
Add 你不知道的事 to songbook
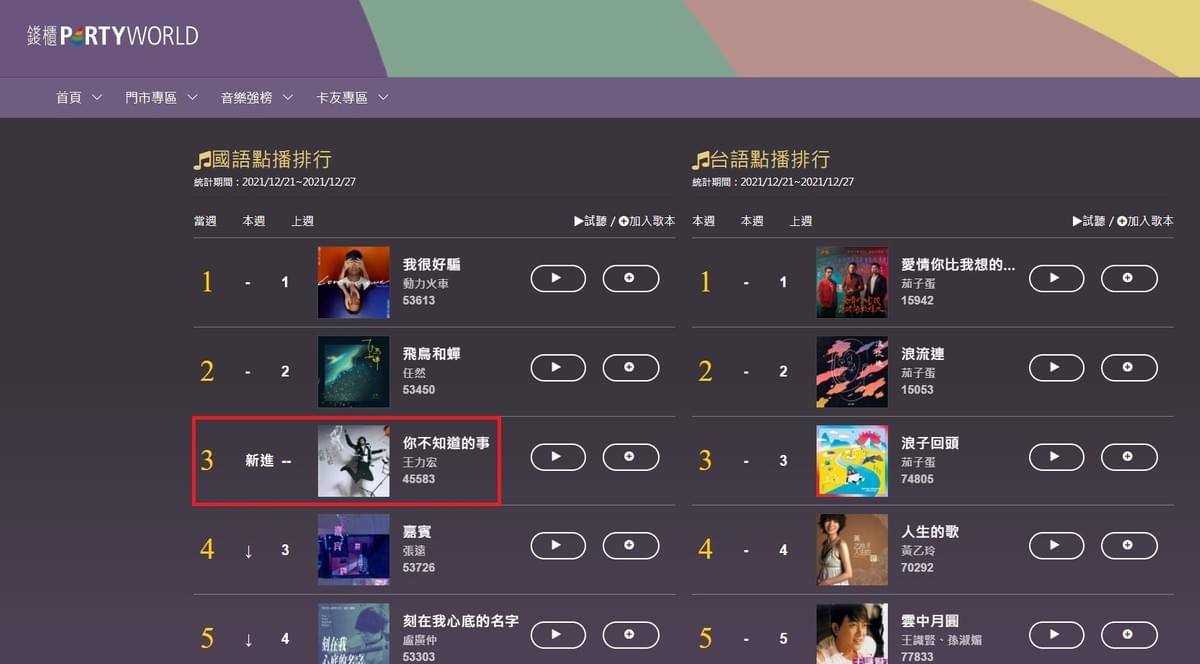tap(630, 457)
